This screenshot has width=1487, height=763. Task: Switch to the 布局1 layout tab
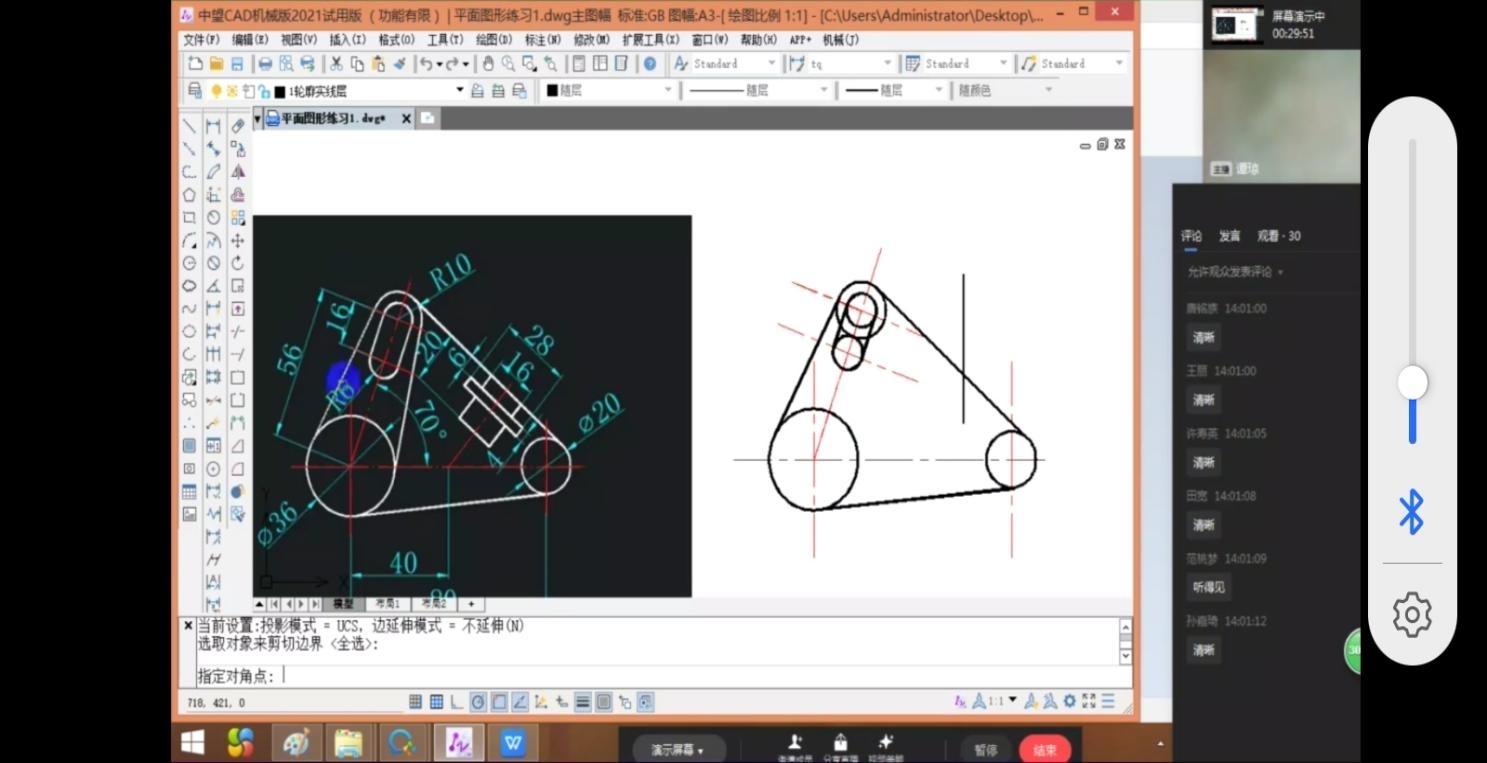click(387, 604)
